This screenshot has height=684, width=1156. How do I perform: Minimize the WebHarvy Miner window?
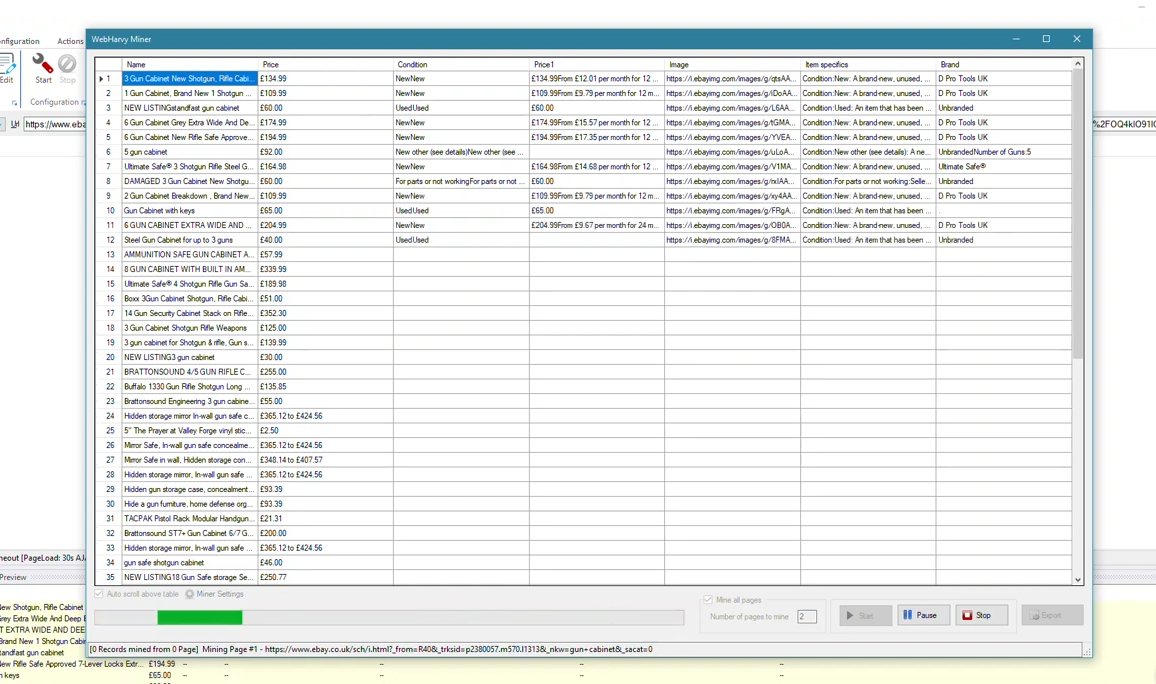coord(1016,39)
